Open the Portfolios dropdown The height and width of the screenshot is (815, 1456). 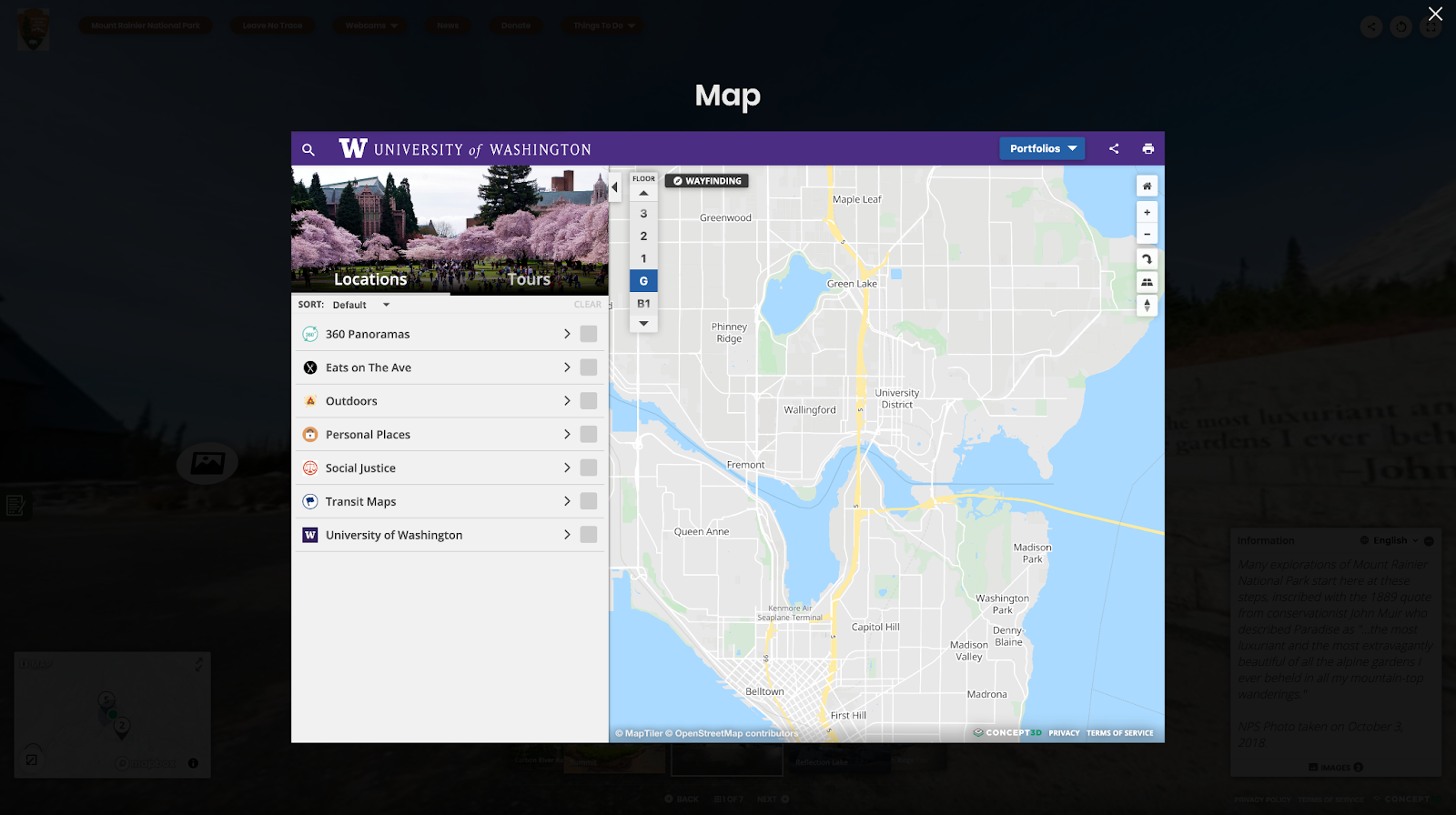tap(1042, 148)
